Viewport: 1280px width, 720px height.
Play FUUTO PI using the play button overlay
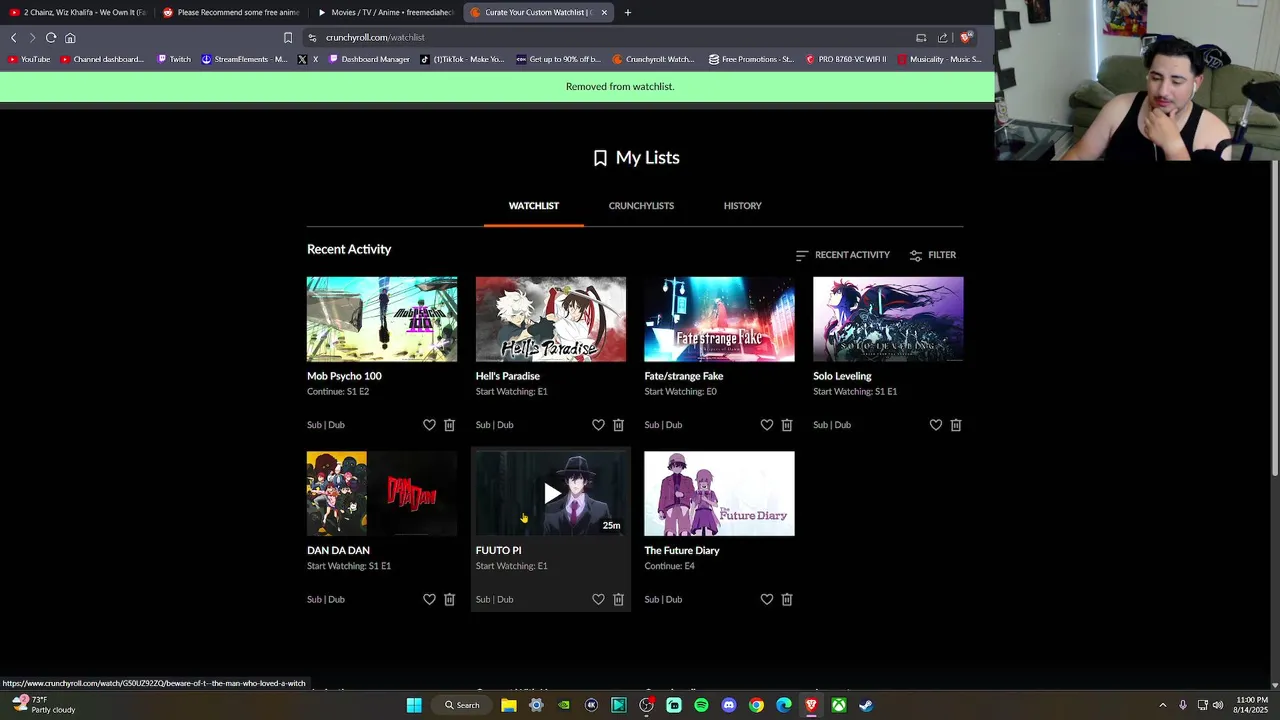pos(551,493)
